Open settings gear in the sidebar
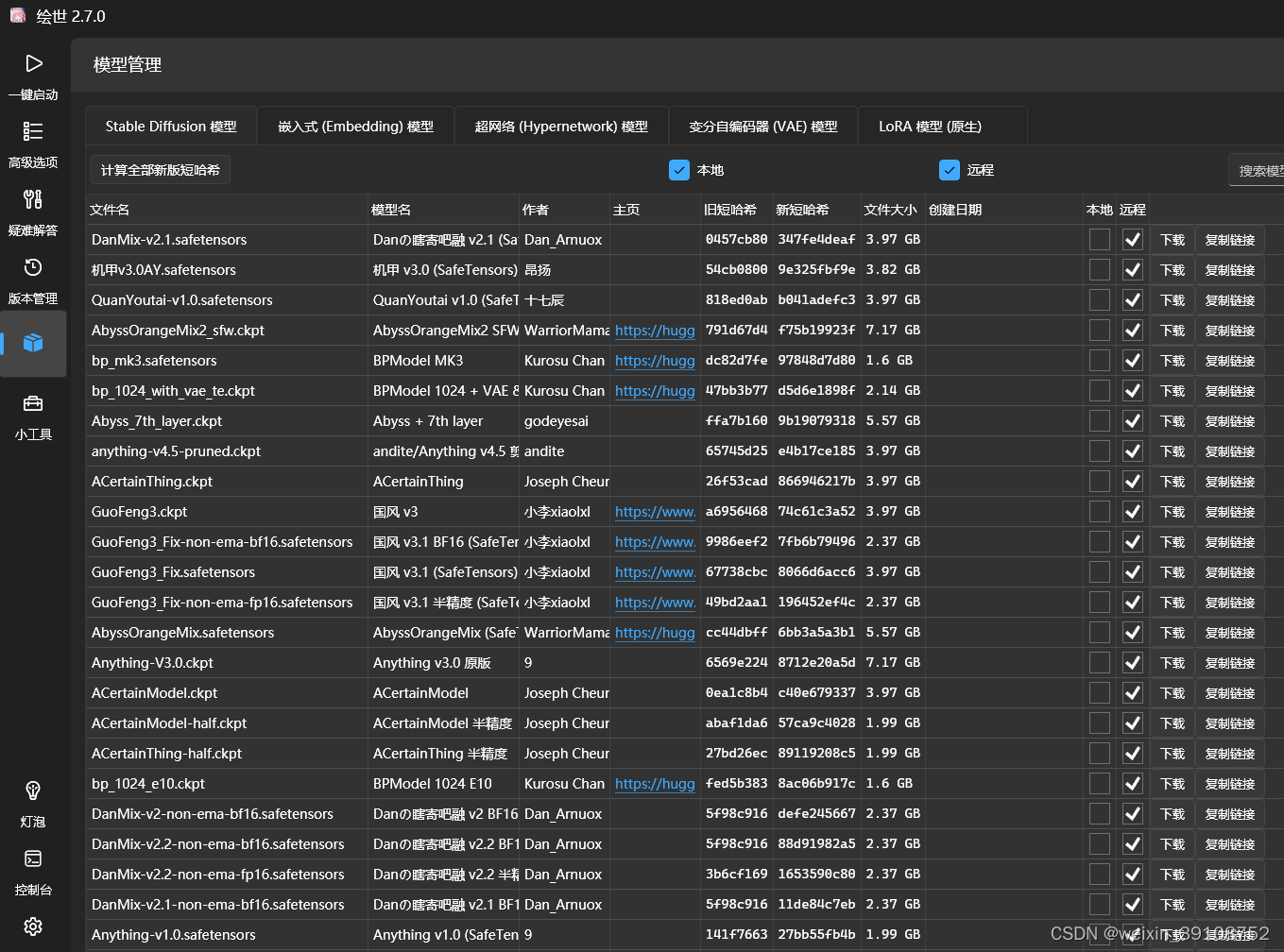This screenshot has width=1284, height=952. pyautogui.click(x=33, y=926)
